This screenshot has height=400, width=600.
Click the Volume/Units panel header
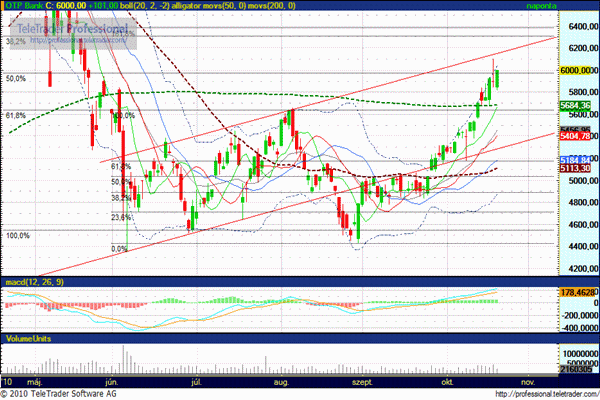[x=28, y=339]
